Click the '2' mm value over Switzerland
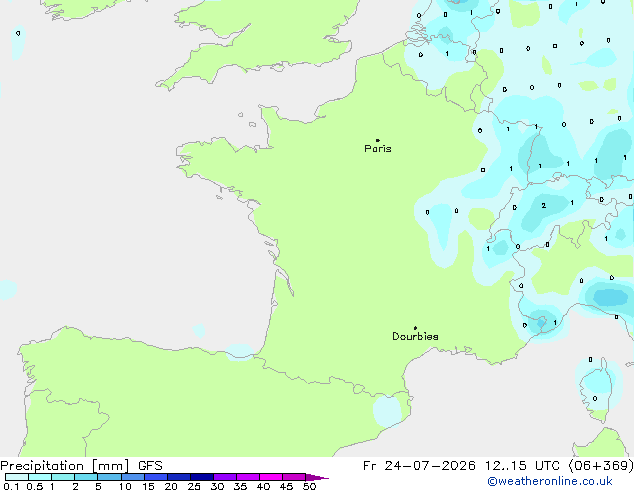634x490 pixels. tap(544, 205)
